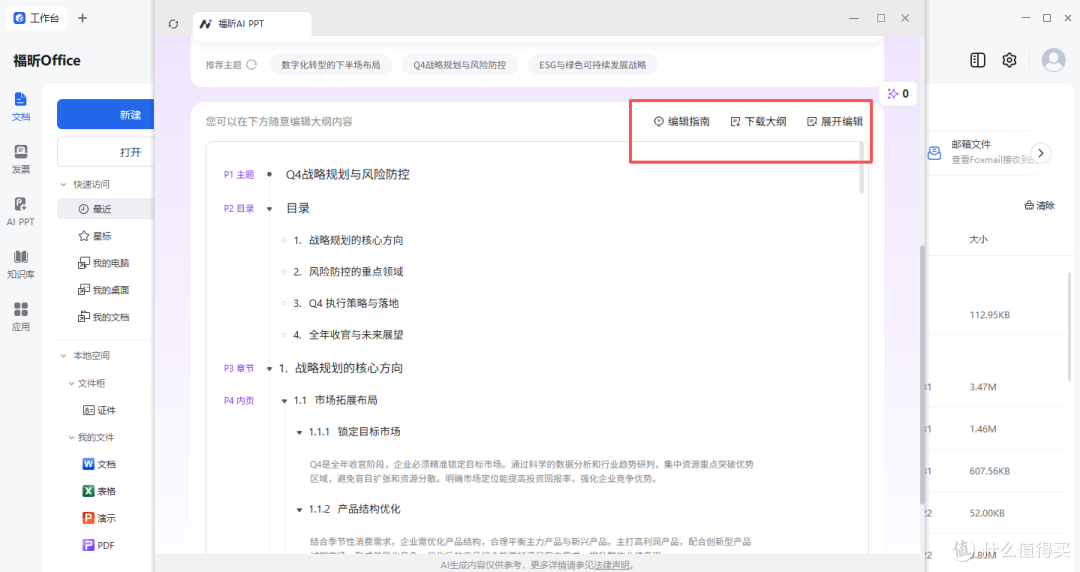Image resolution: width=1080 pixels, height=572 pixels.
Task: Choose theme Q4战略规划与风险防控
Action: (459, 65)
